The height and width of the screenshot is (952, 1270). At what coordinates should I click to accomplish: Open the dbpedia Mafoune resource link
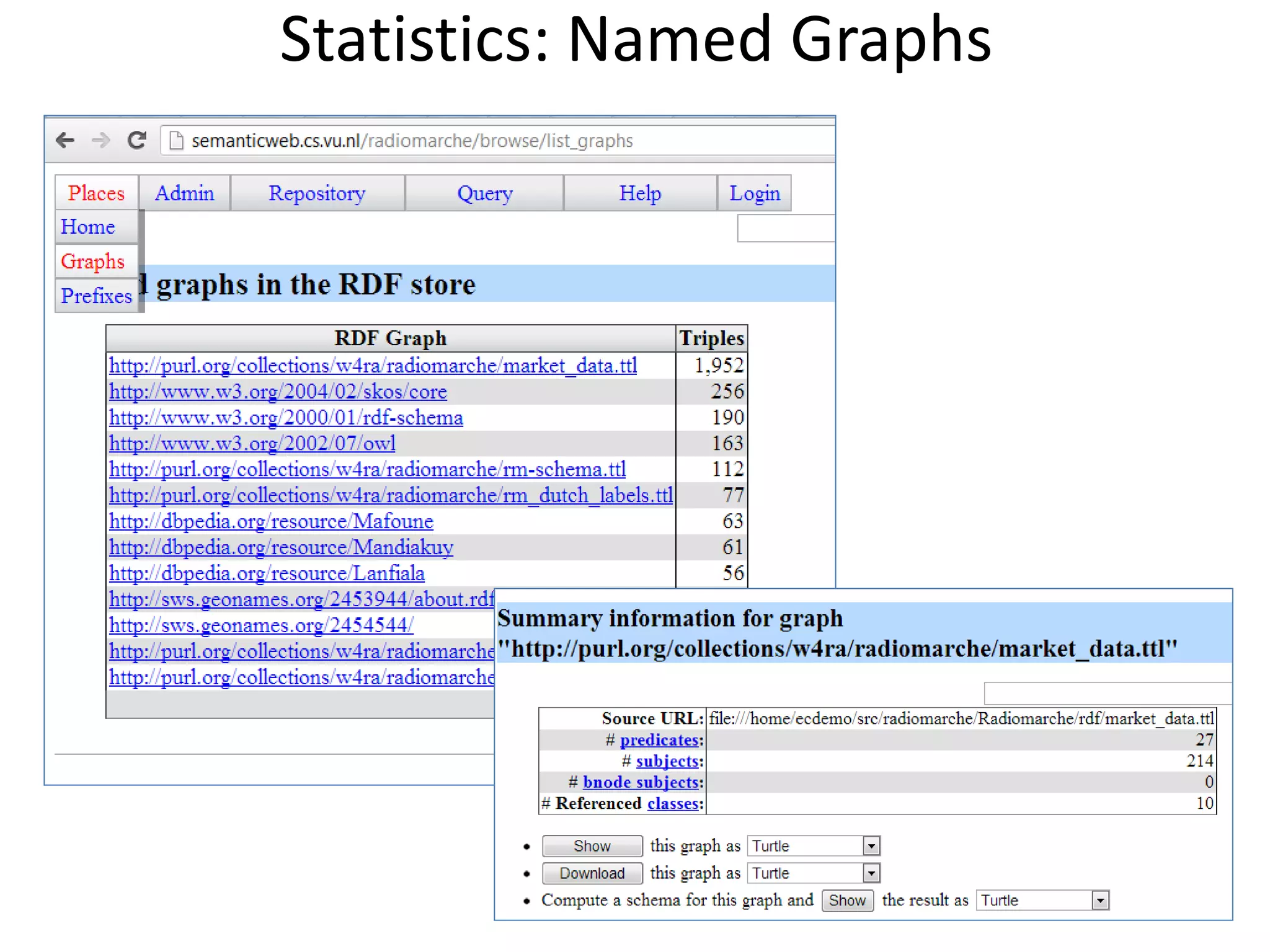(271, 521)
